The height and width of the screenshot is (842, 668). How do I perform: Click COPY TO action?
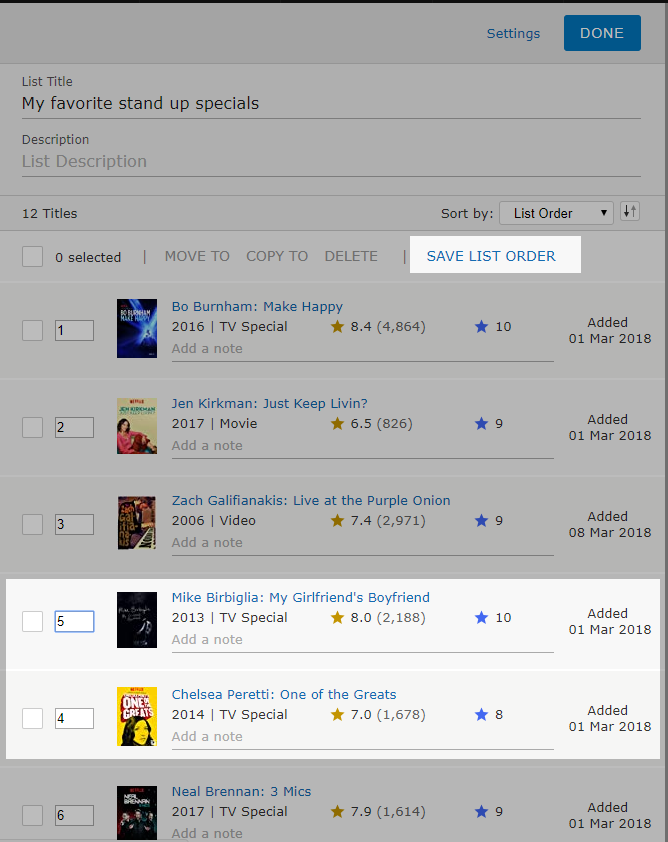[x=277, y=256]
